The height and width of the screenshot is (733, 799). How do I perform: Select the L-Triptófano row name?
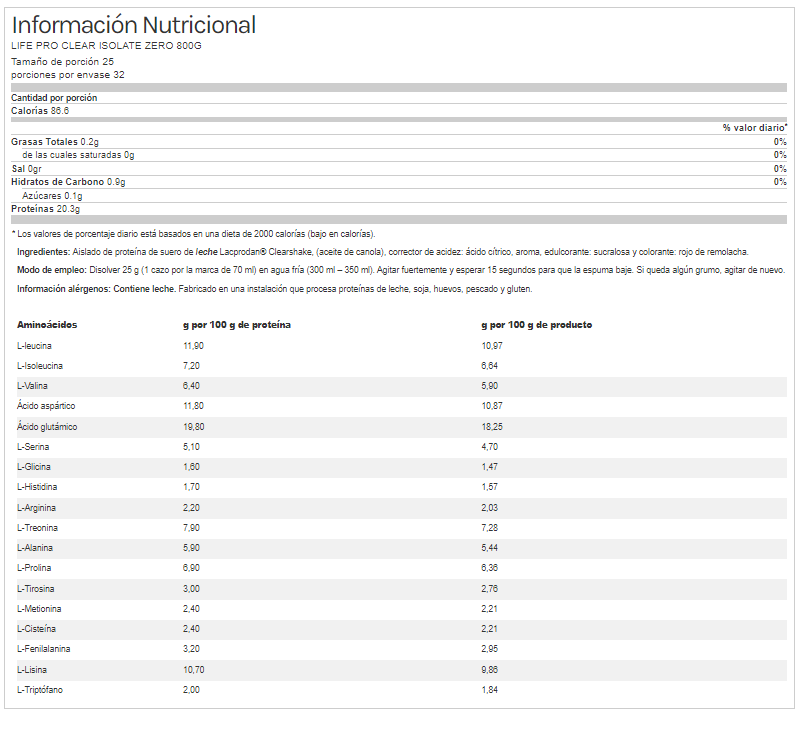click(40, 690)
